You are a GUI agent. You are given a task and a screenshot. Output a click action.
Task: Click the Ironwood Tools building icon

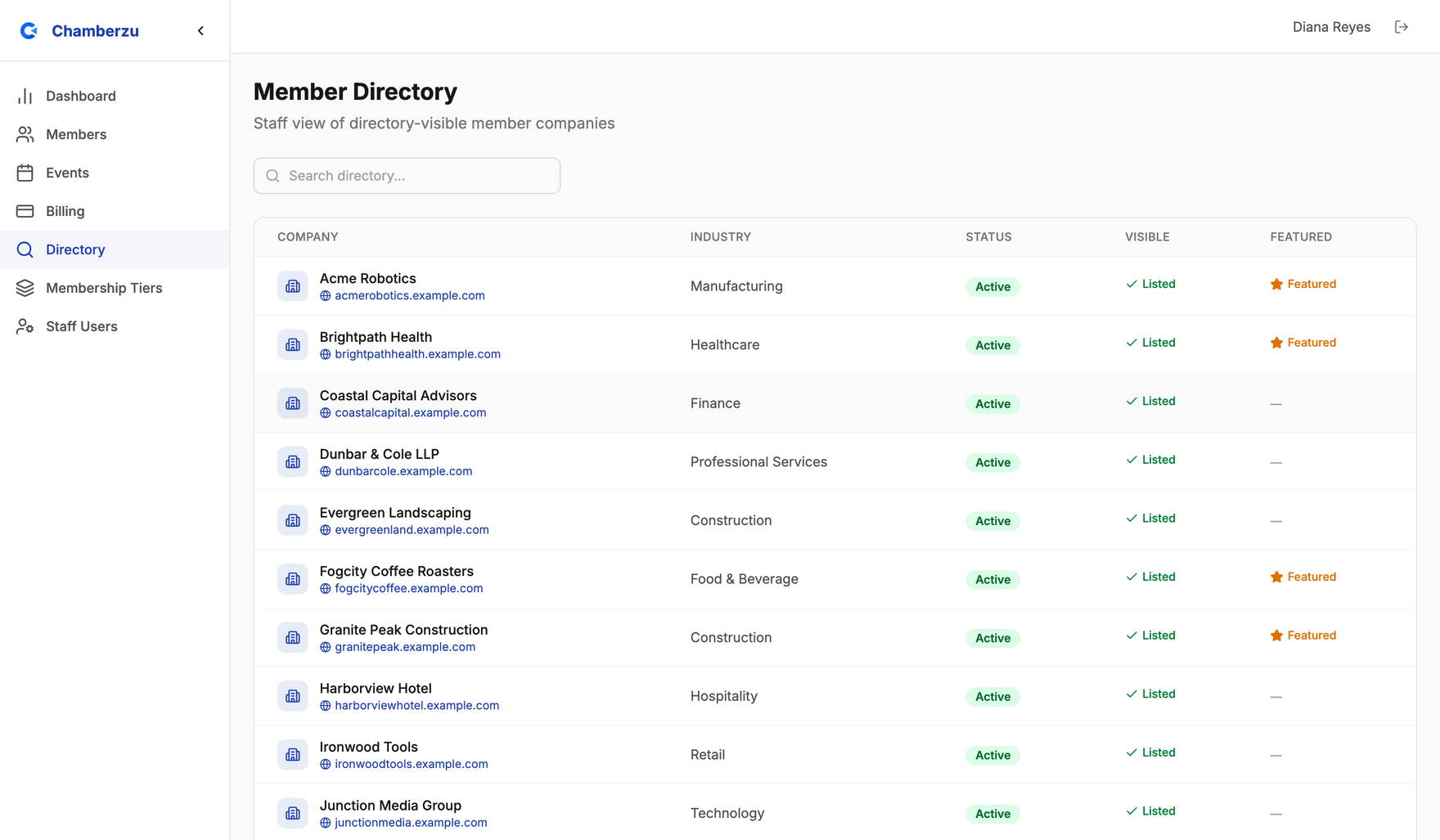(x=293, y=755)
